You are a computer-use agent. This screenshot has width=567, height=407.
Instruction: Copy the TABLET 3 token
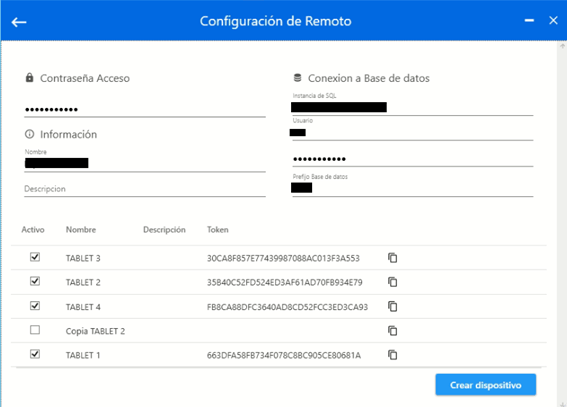click(x=392, y=258)
